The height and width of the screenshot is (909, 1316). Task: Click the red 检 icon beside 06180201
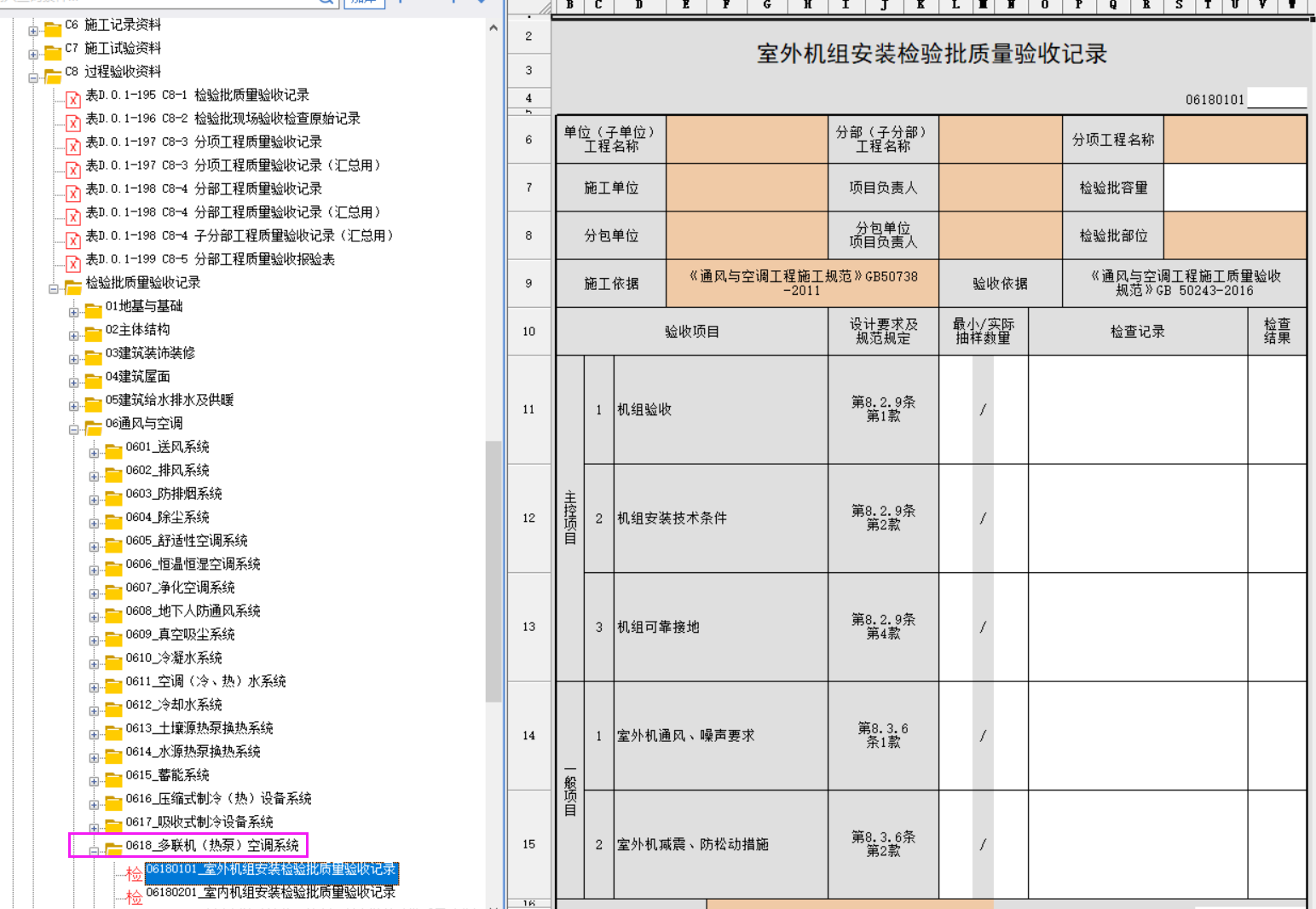coord(135,897)
